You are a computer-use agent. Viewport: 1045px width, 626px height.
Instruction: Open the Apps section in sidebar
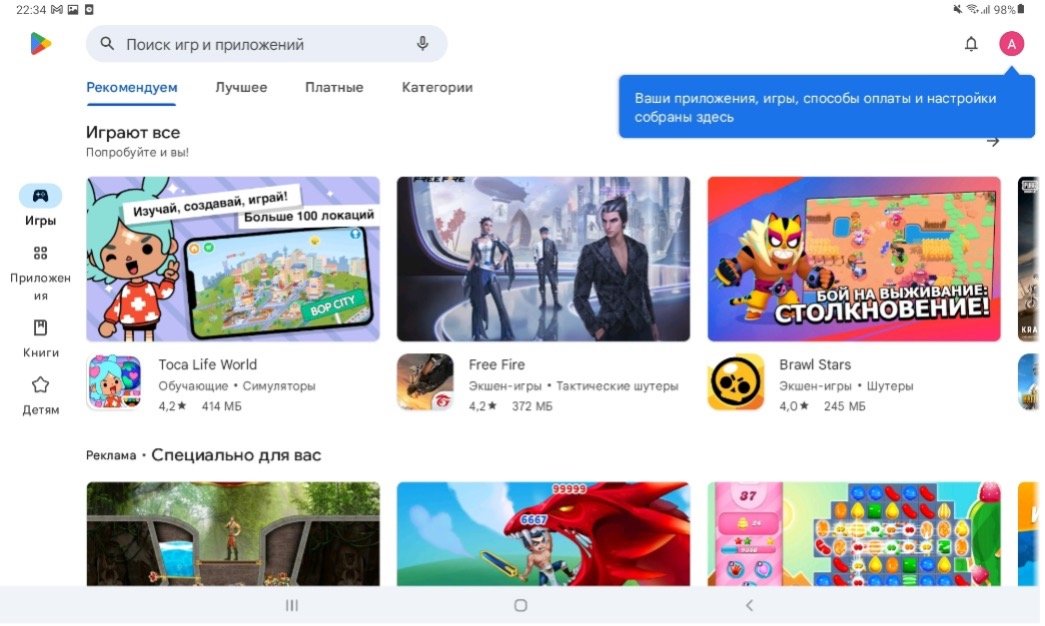[40, 254]
